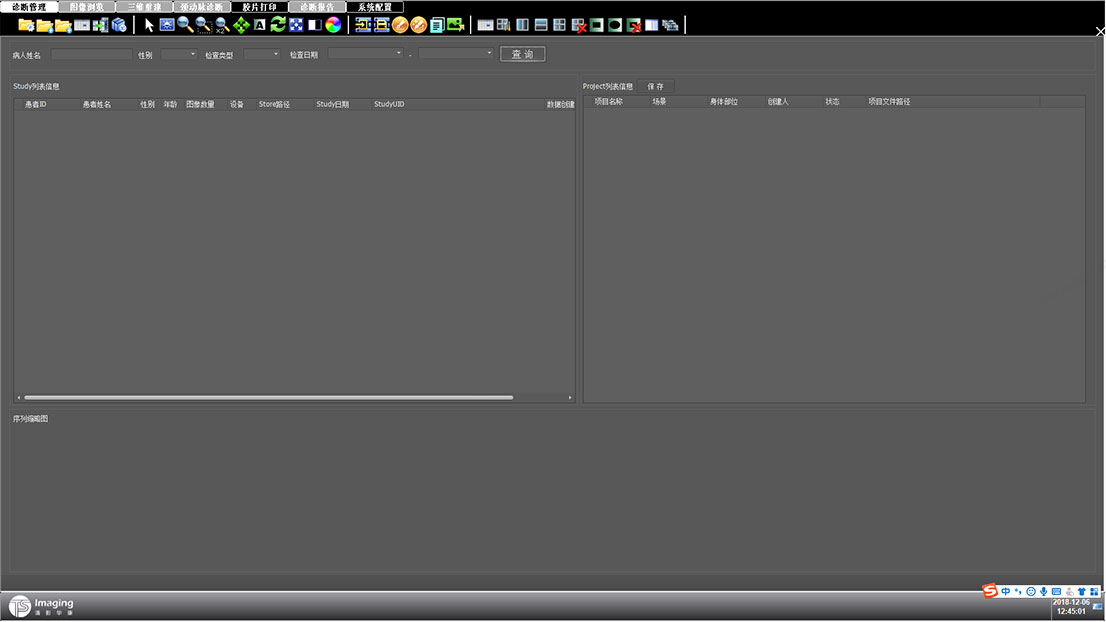The height and width of the screenshot is (622, 1106).
Task: Click the magnifier zoom tool
Action: point(185,25)
